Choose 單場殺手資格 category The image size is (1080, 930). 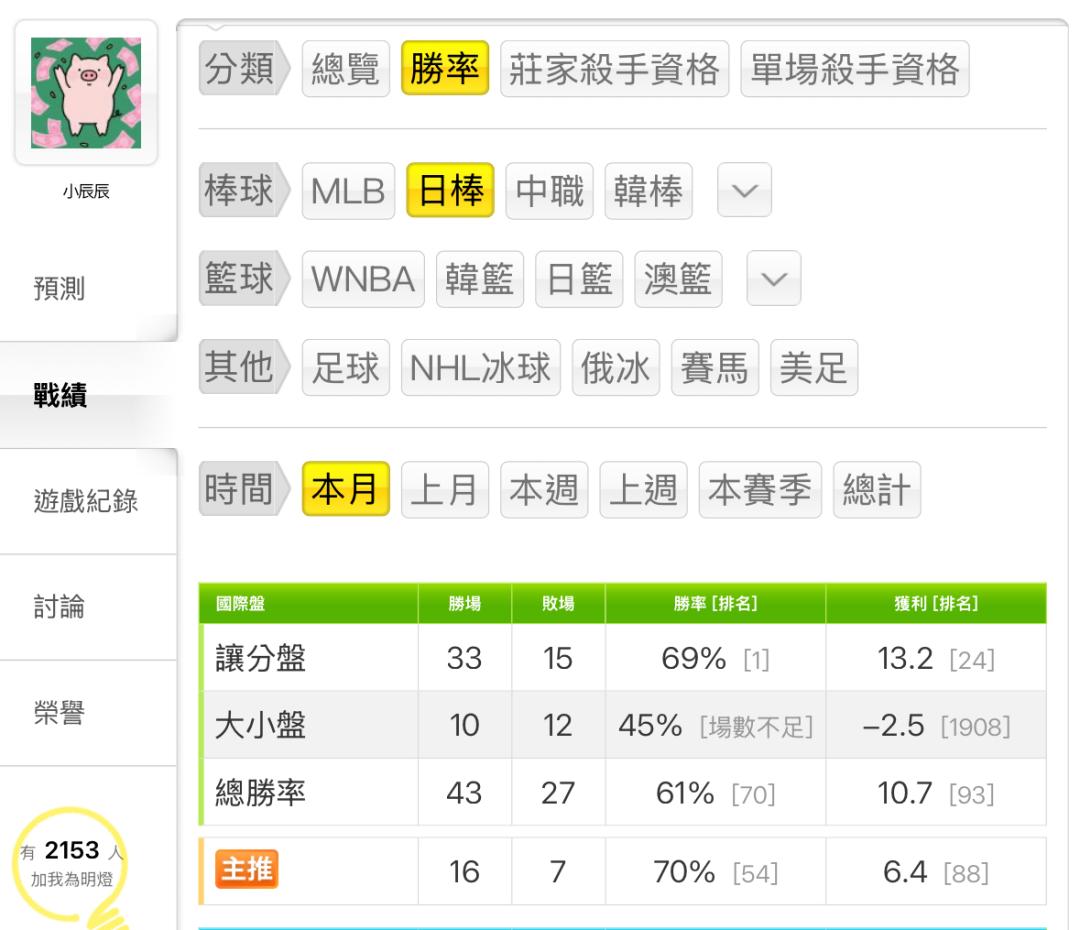click(855, 69)
